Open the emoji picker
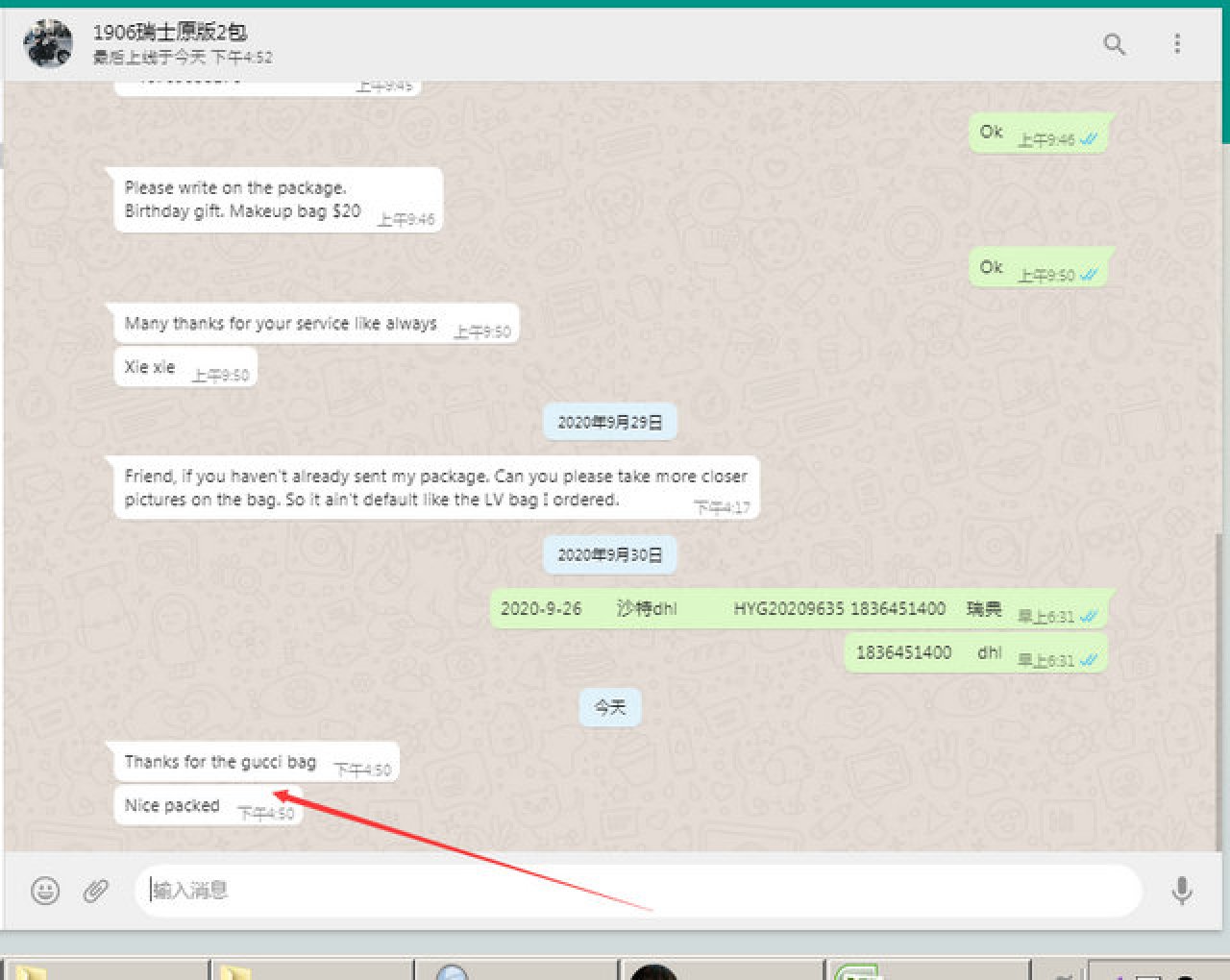 coord(45,891)
